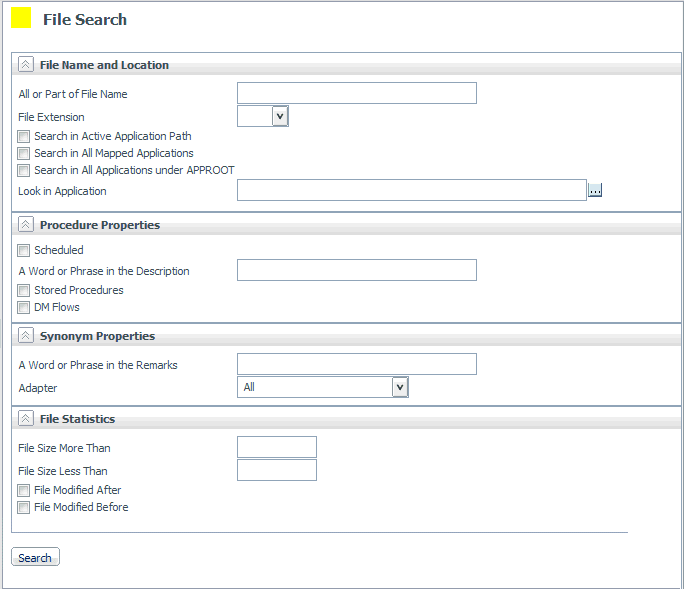
Task: Collapse the File Name and Location section
Action: click(x=26, y=64)
